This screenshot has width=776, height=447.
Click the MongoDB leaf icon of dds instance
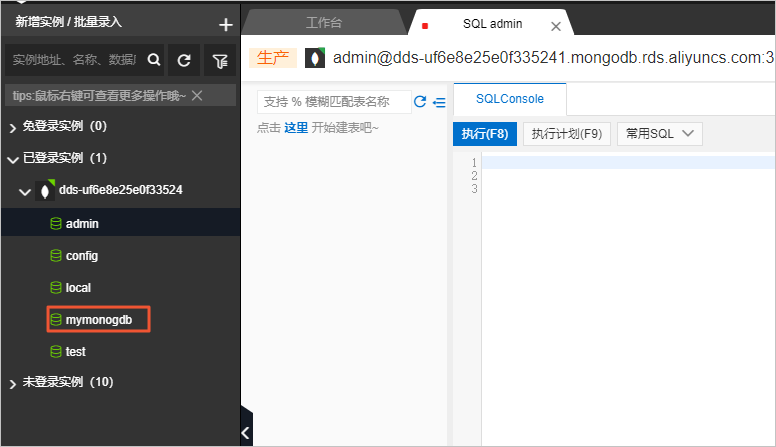[45, 190]
